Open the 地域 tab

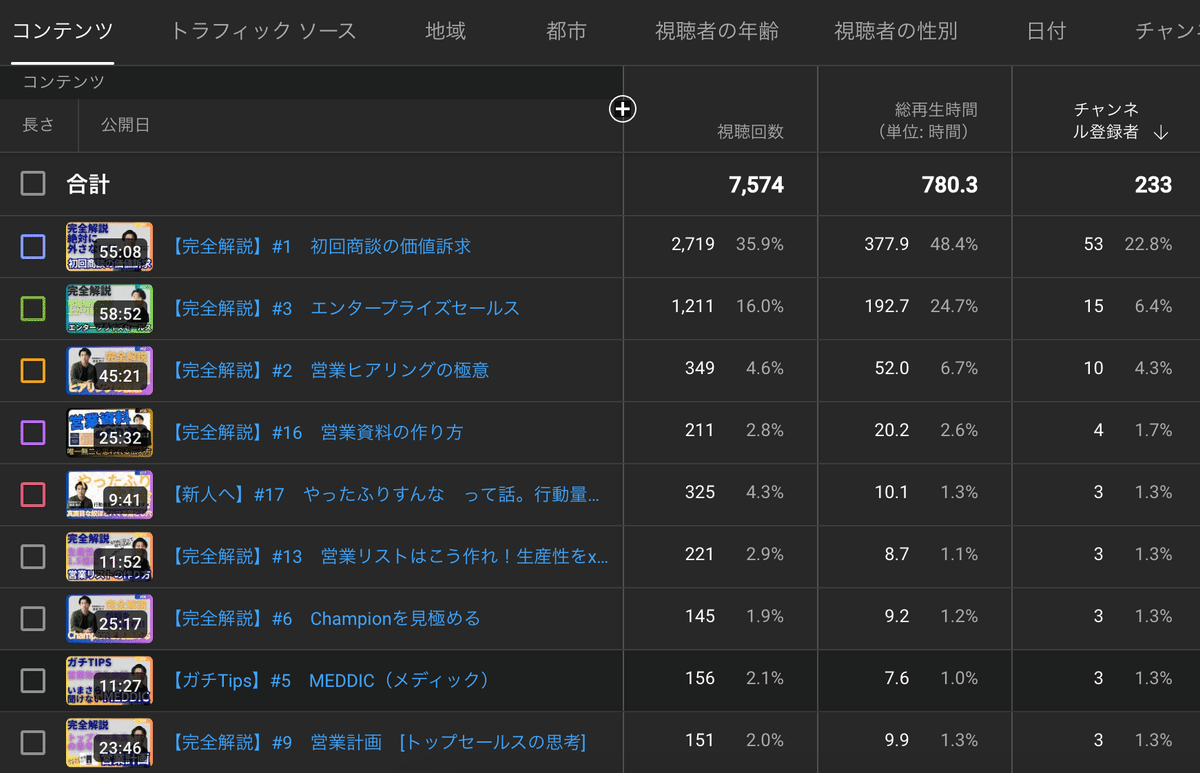[x=445, y=31]
